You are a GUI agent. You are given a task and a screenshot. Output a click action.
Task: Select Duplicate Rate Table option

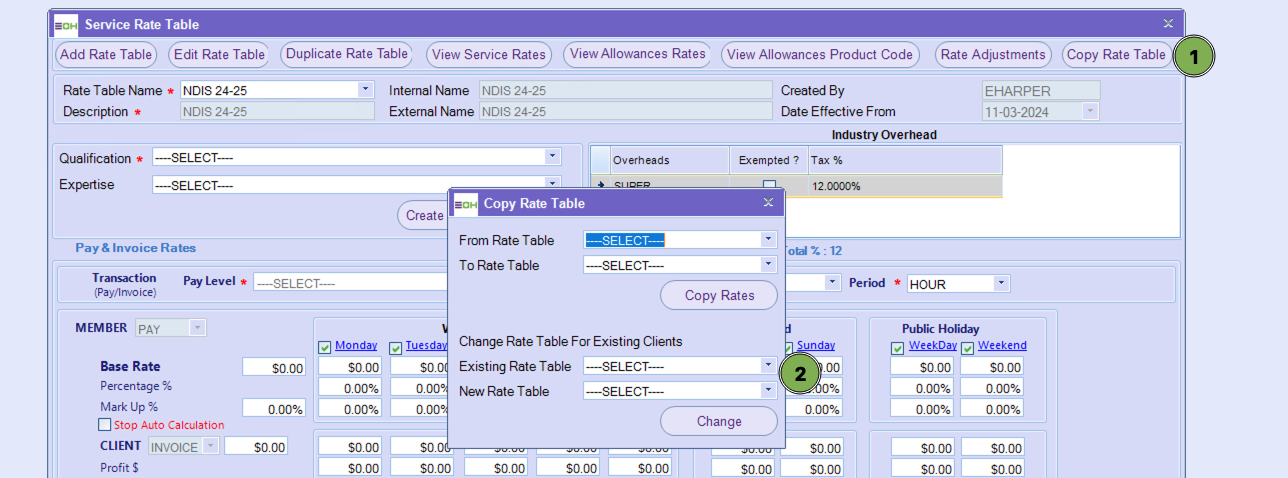(x=347, y=54)
